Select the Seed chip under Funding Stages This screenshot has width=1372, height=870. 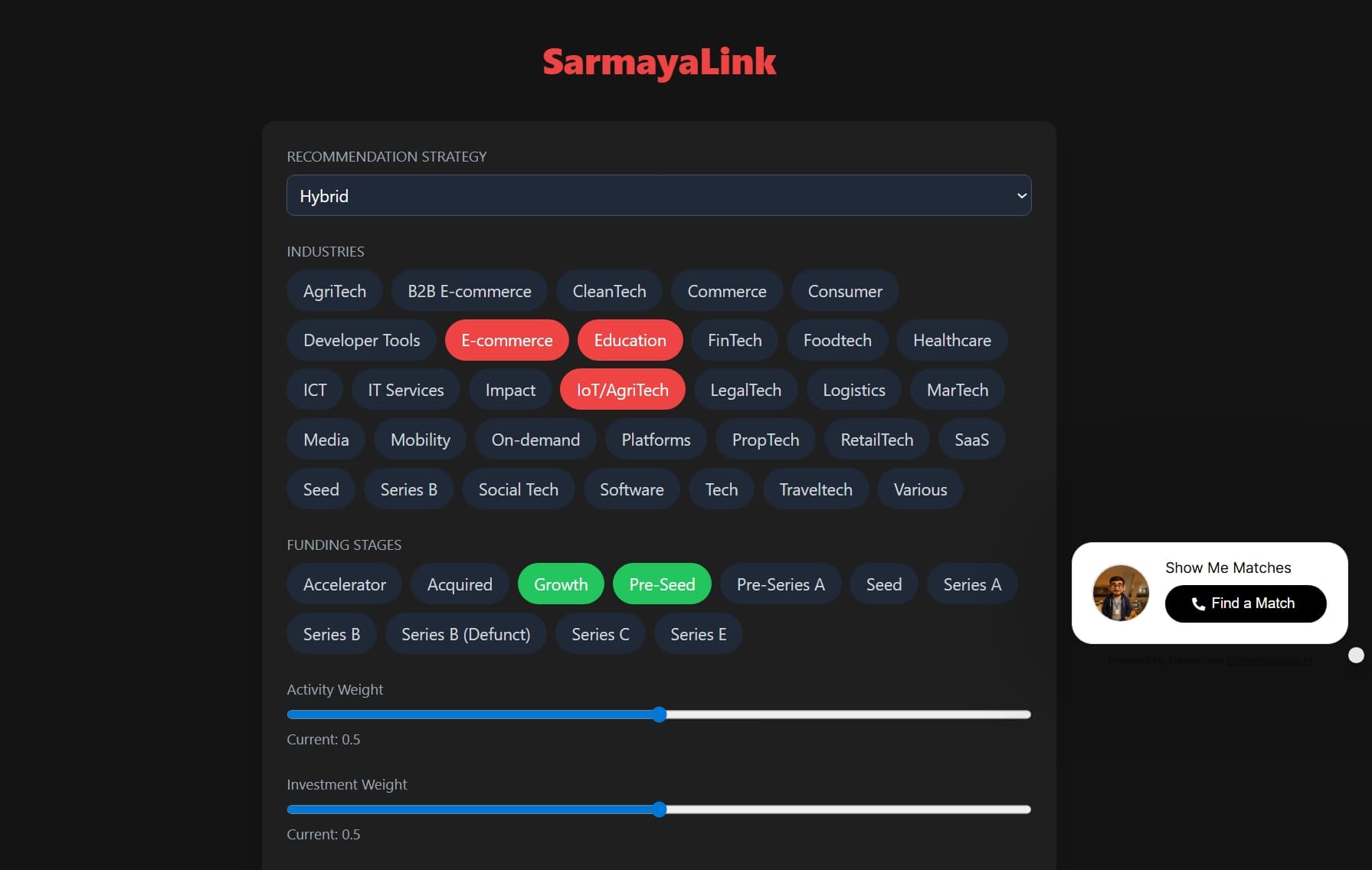(884, 584)
